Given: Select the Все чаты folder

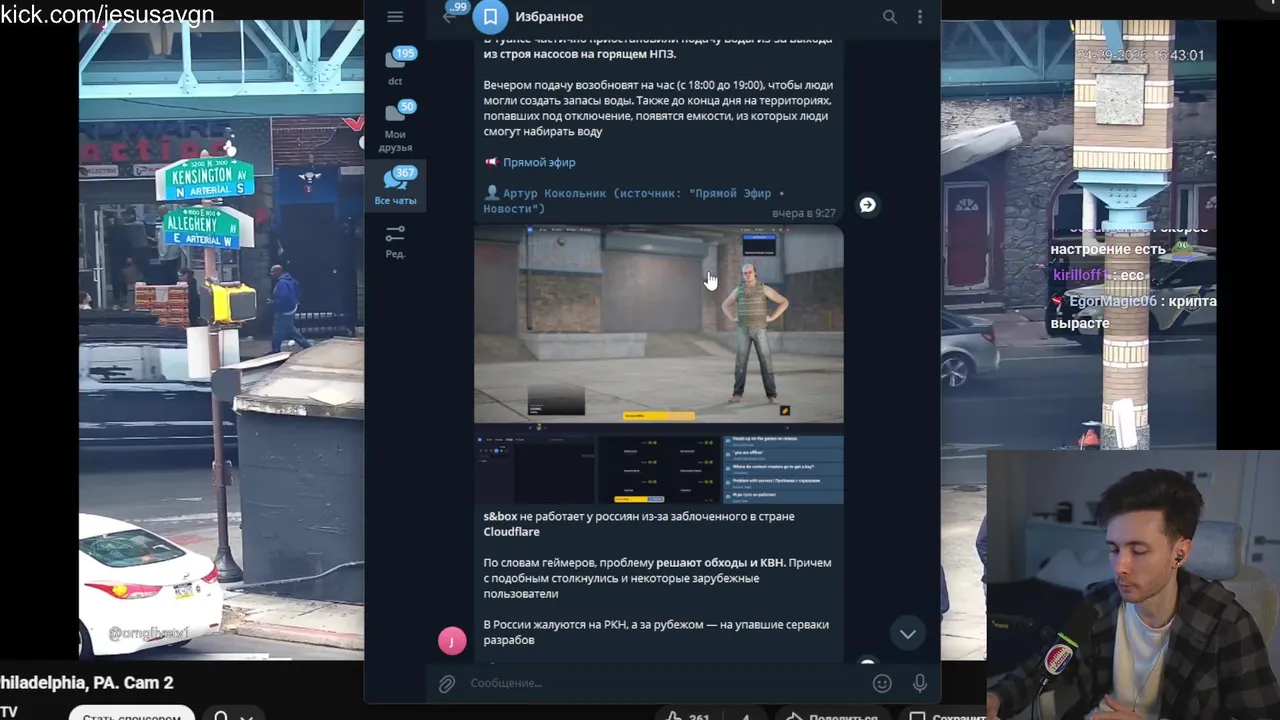Looking at the screenshot, I should click(x=395, y=186).
